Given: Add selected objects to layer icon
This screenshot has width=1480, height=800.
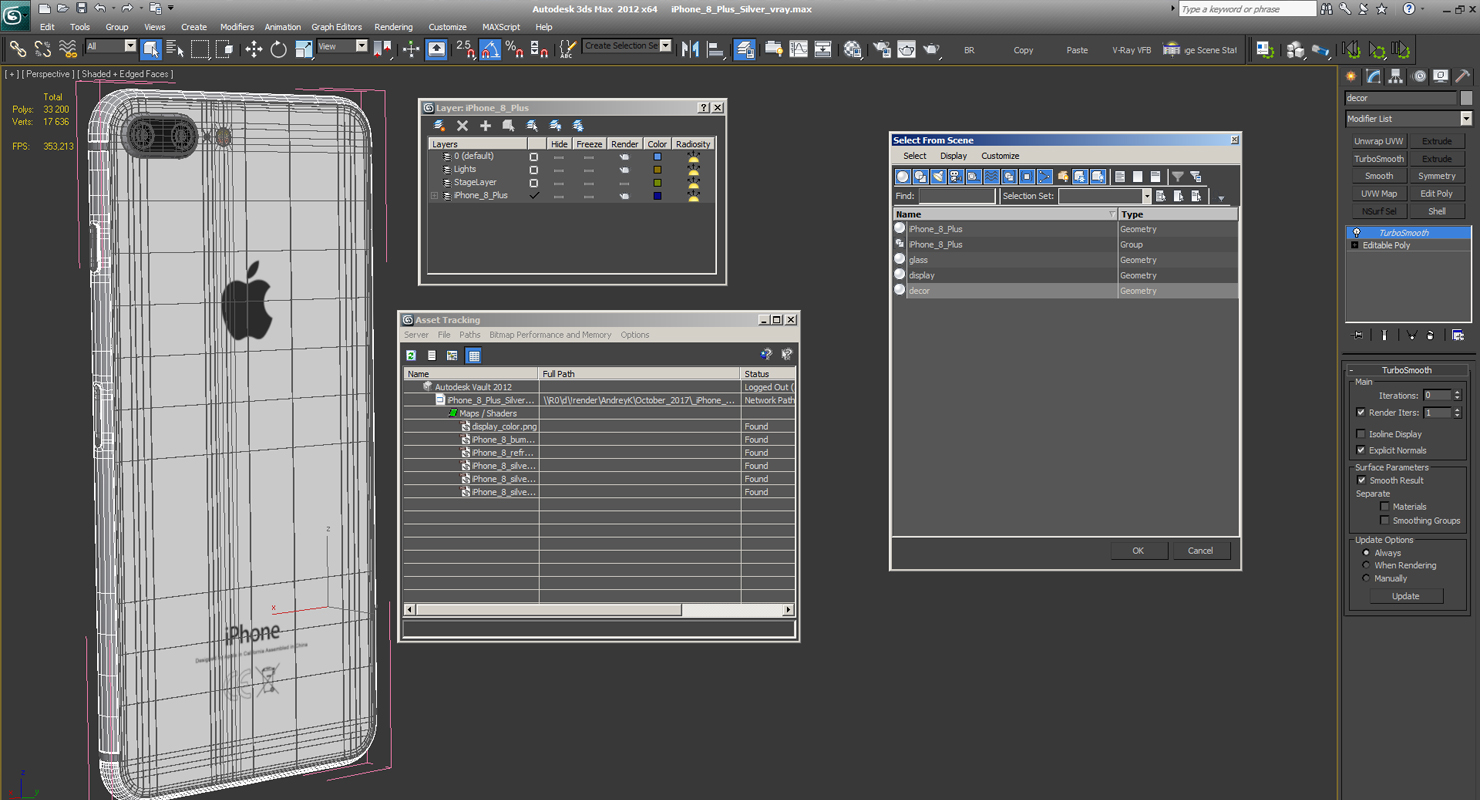Looking at the screenshot, I should (485, 126).
